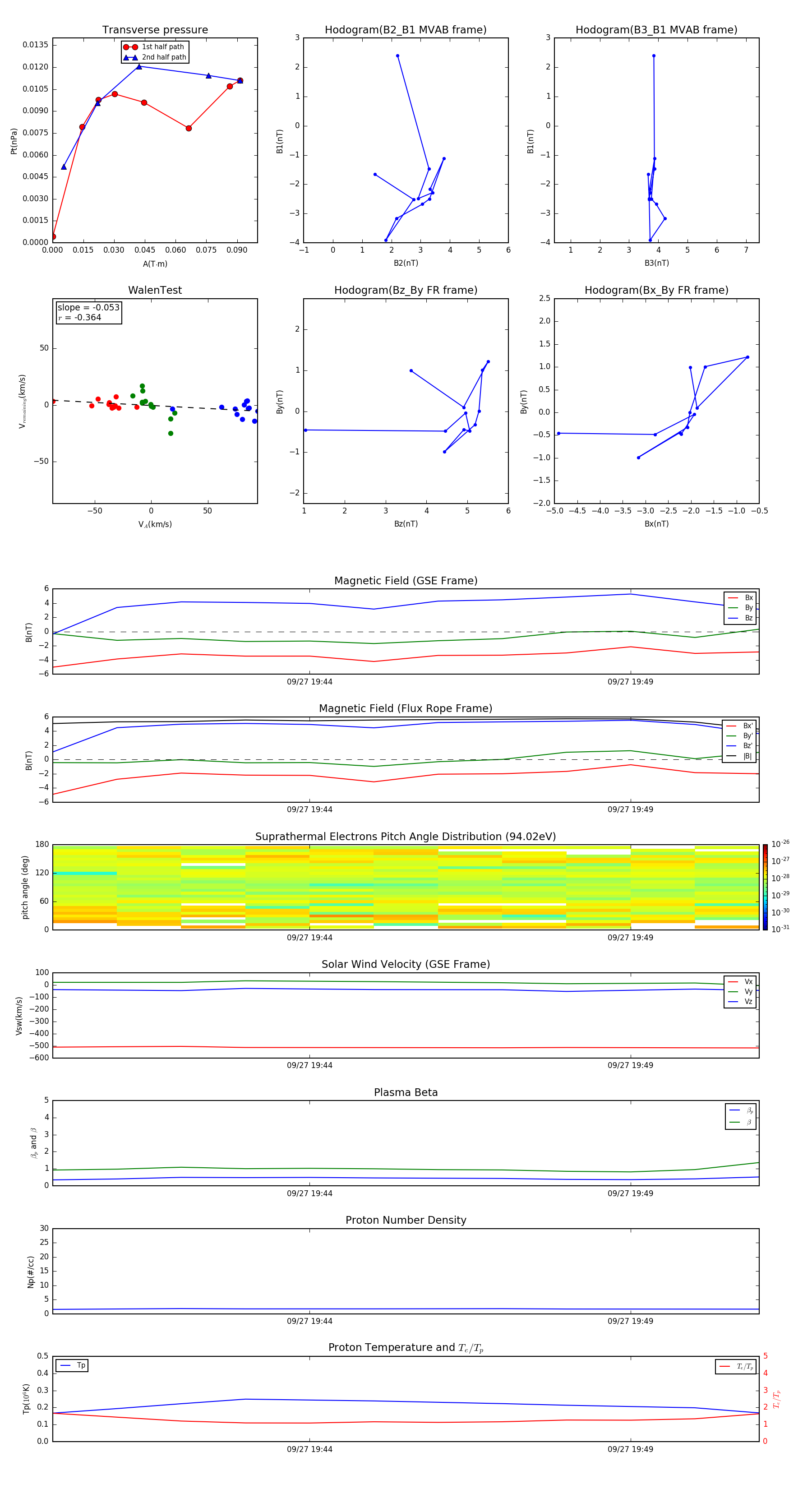Select the βp entry in the Plasma Beta legend

[741, 1110]
